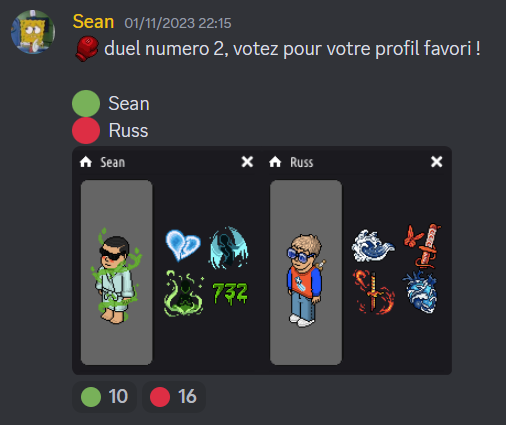Select the flaming katana badge

[373, 292]
